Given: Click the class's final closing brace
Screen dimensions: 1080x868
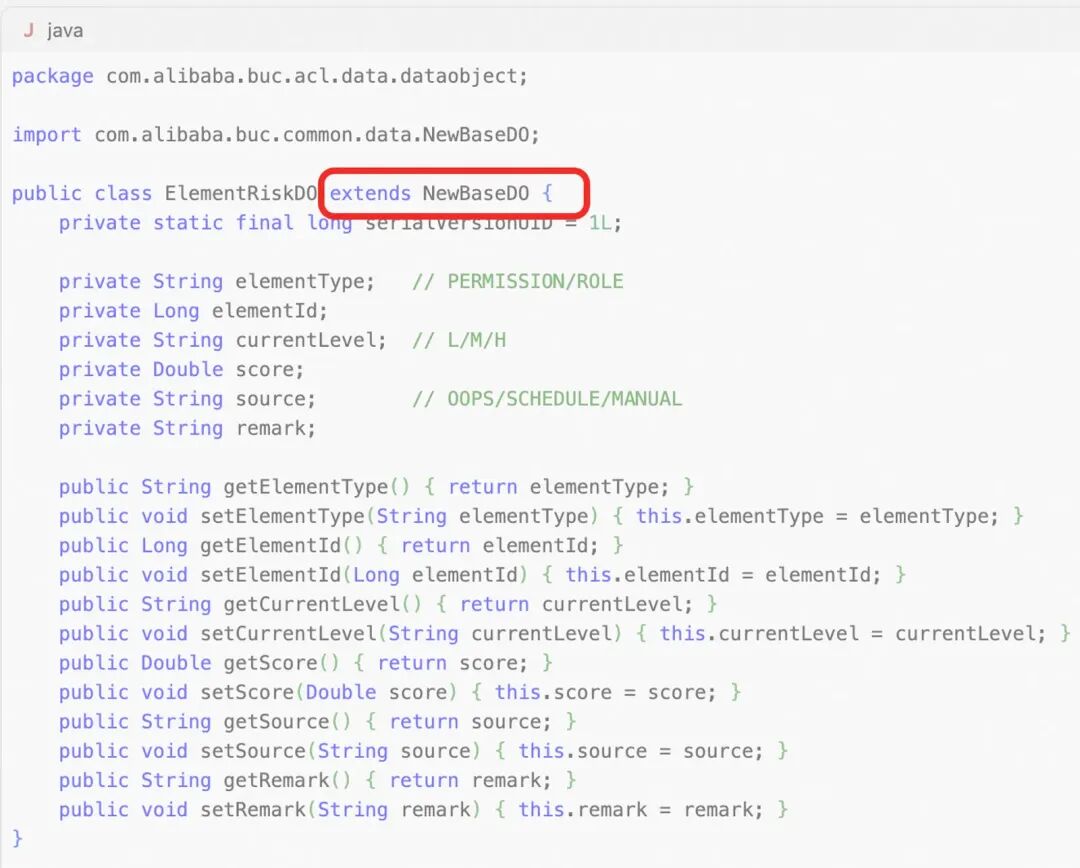Looking at the screenshot, I should point(17,838).
